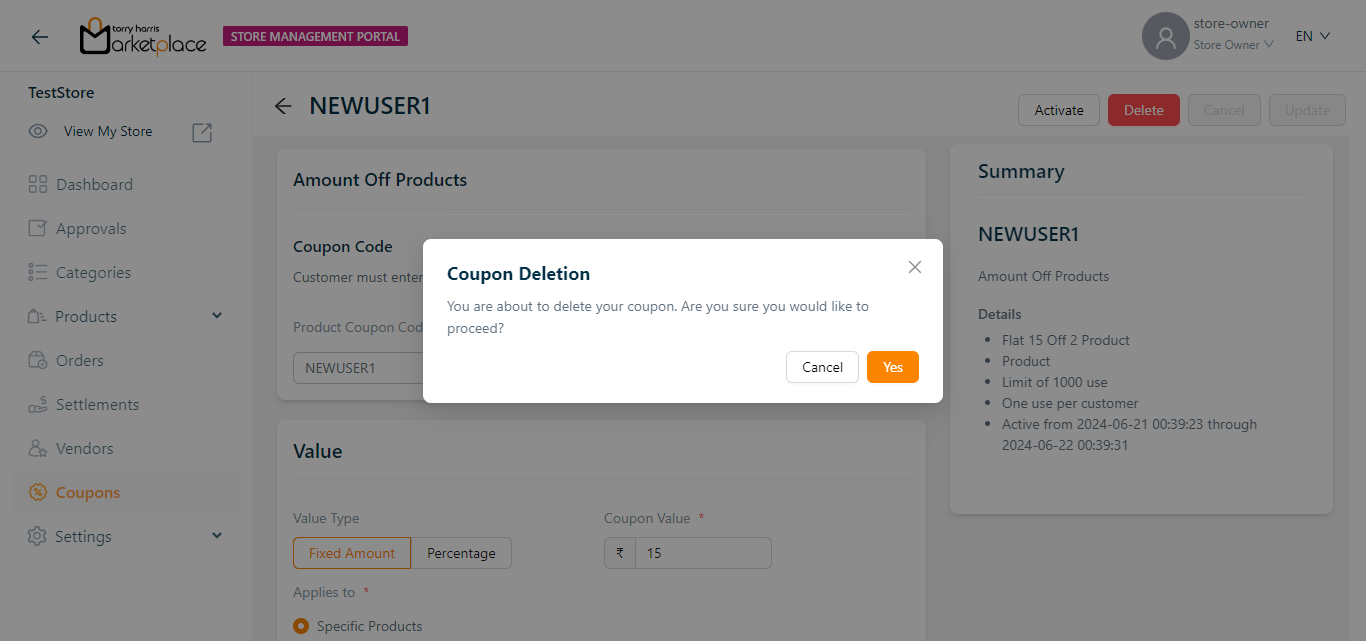Open the Vendors menu item
1366x641 pixels.
click(x=84, y=449)
